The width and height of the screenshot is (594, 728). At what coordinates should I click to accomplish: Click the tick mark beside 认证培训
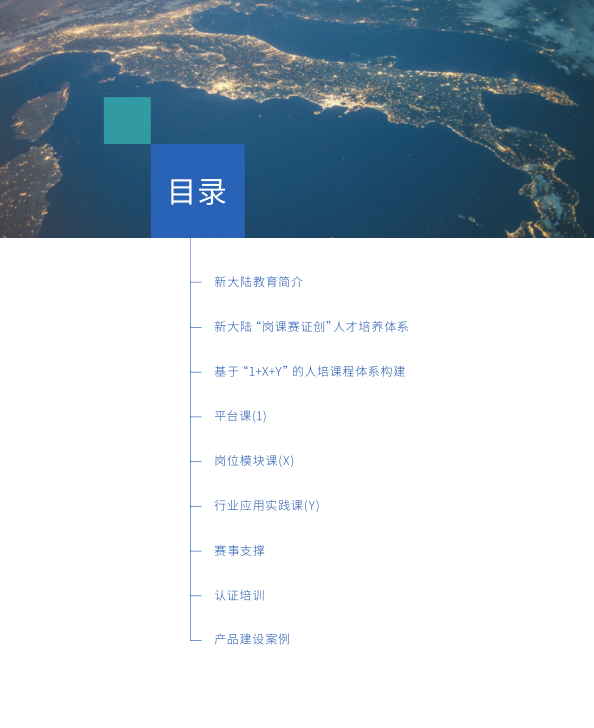[x=196, y=596]
